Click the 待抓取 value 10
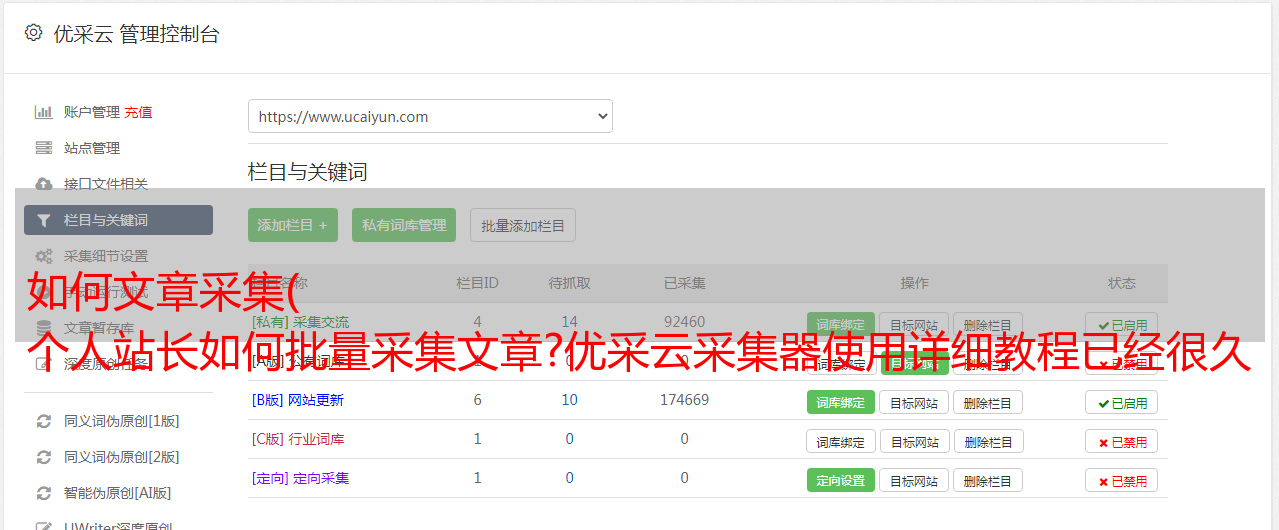1279x530 pixels. coord(569,400)
